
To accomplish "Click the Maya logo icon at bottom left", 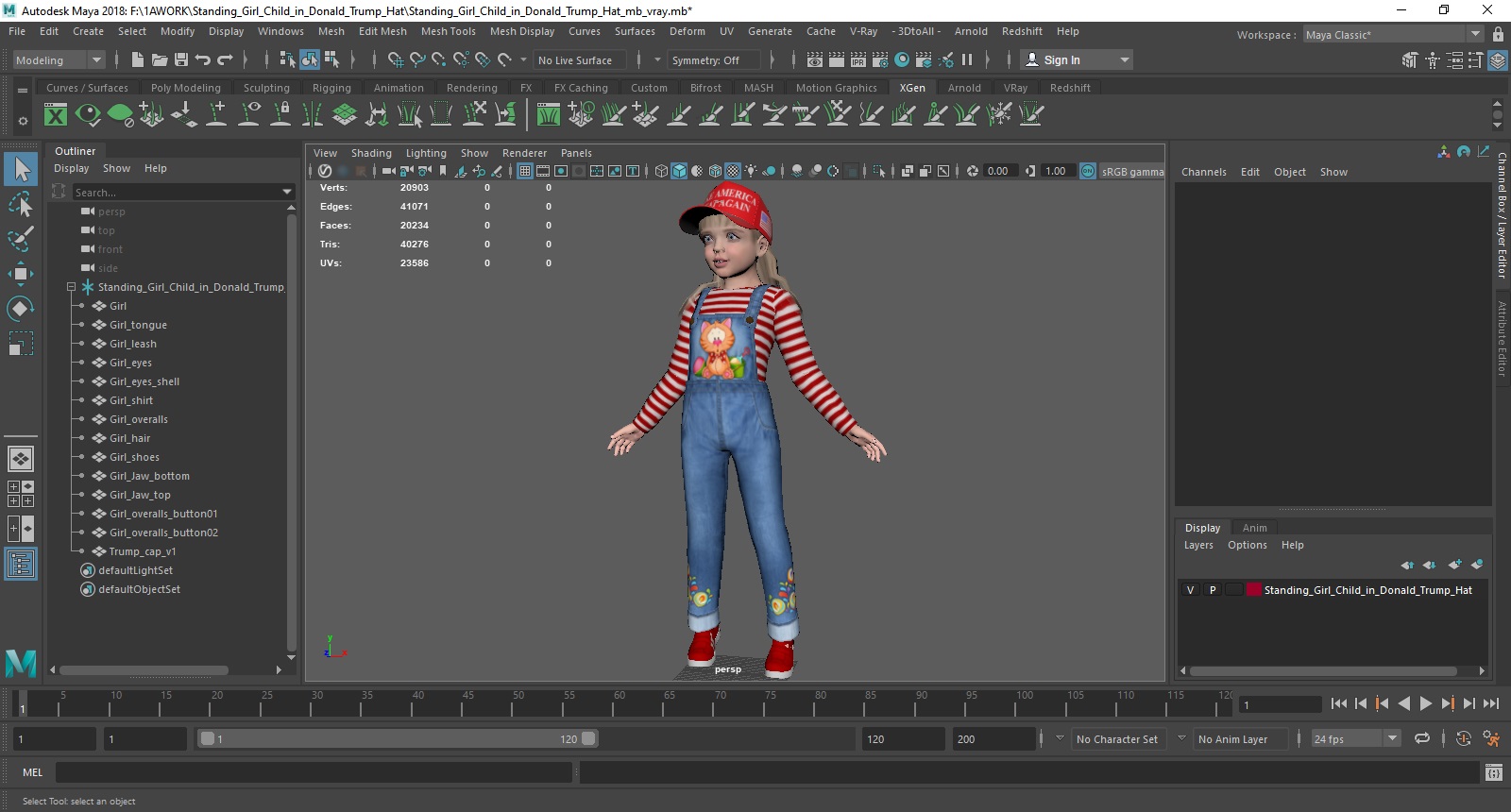I will coord(21,663).
